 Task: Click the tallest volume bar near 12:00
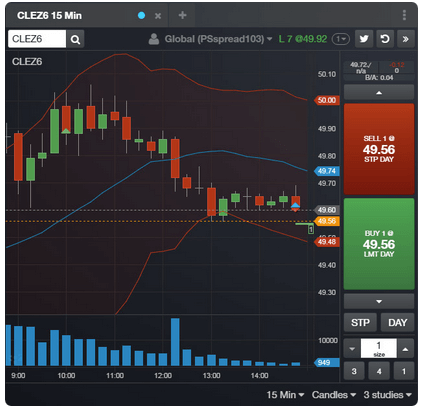click(175, 342)
